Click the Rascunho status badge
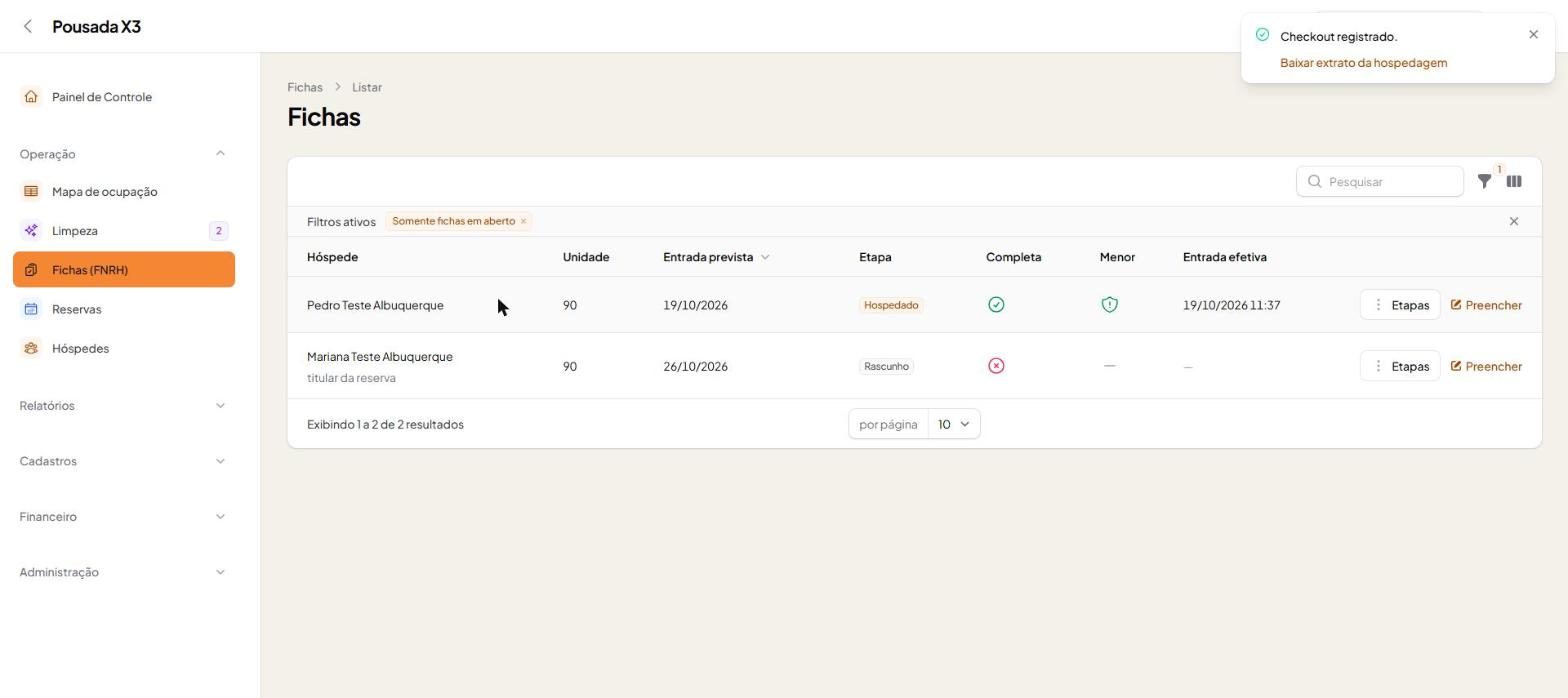The width and height of the screenshot is (1568, 698). point(886,366)
